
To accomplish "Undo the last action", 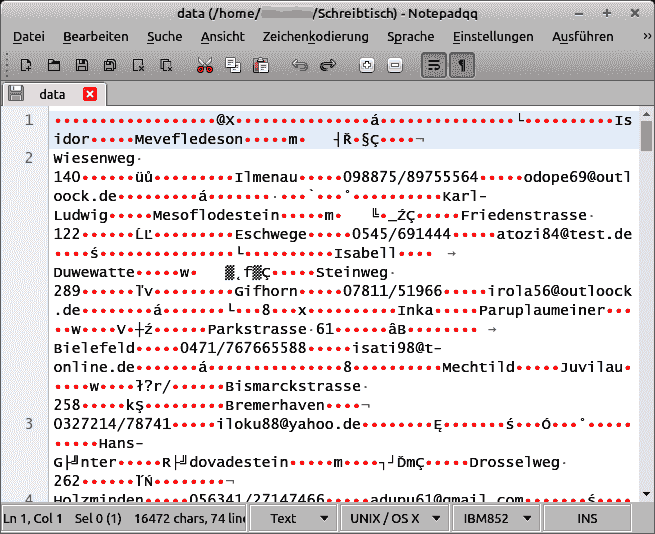I will click(300, 65).
